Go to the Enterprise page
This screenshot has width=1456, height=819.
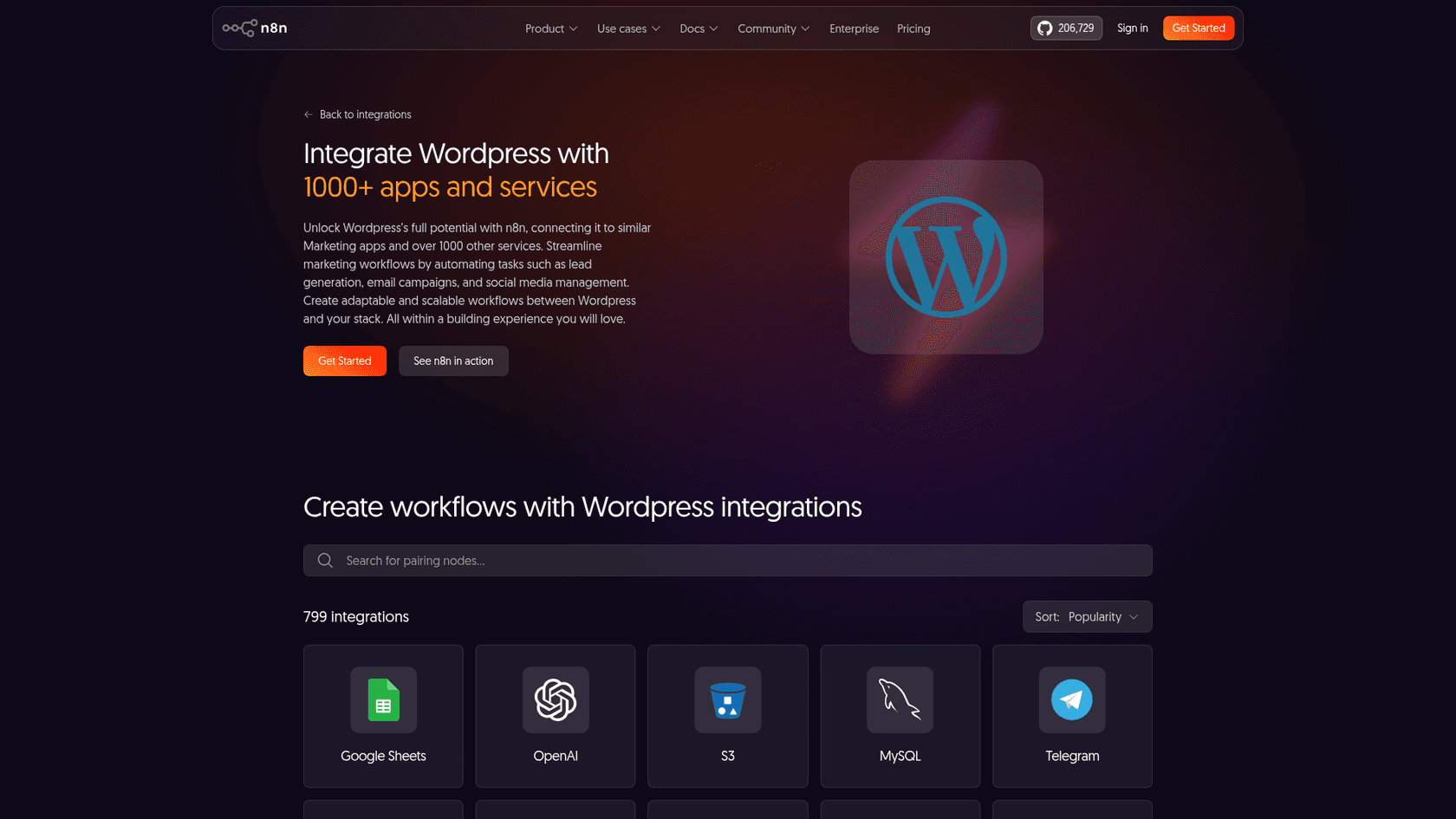coord(854,29)
